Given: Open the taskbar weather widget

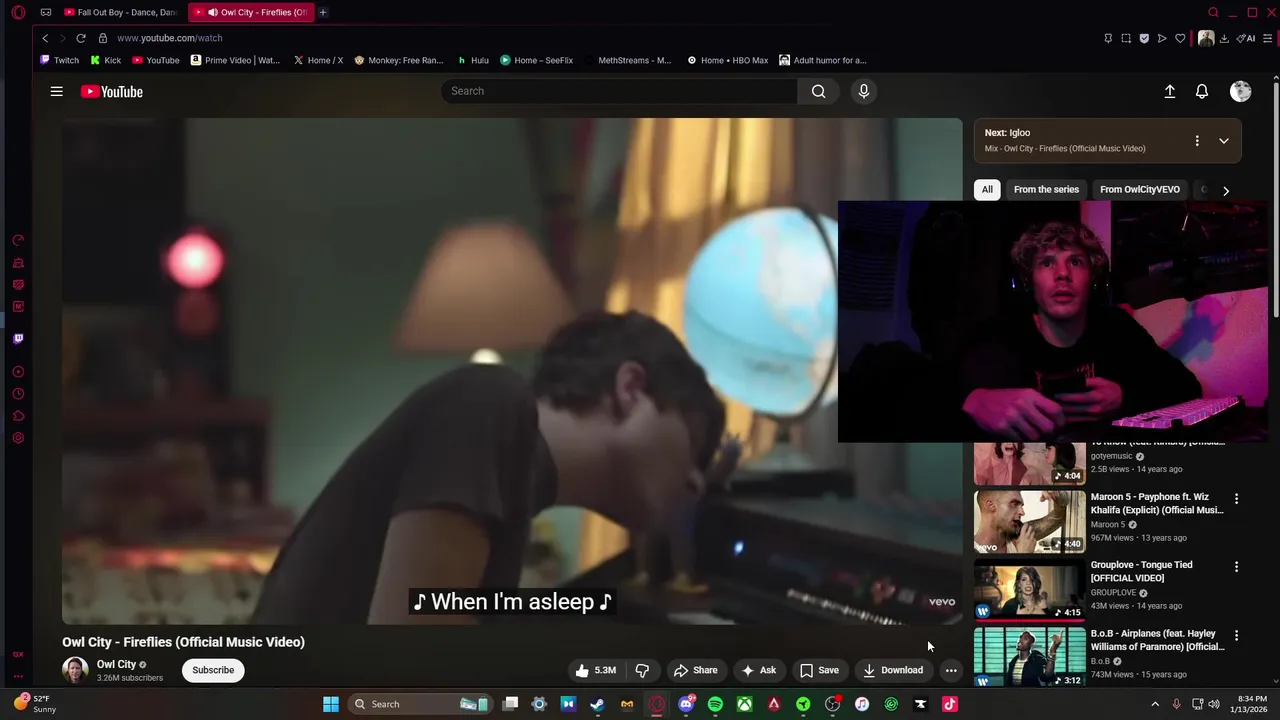Looking at the screenshot, I should coord(33,704).
